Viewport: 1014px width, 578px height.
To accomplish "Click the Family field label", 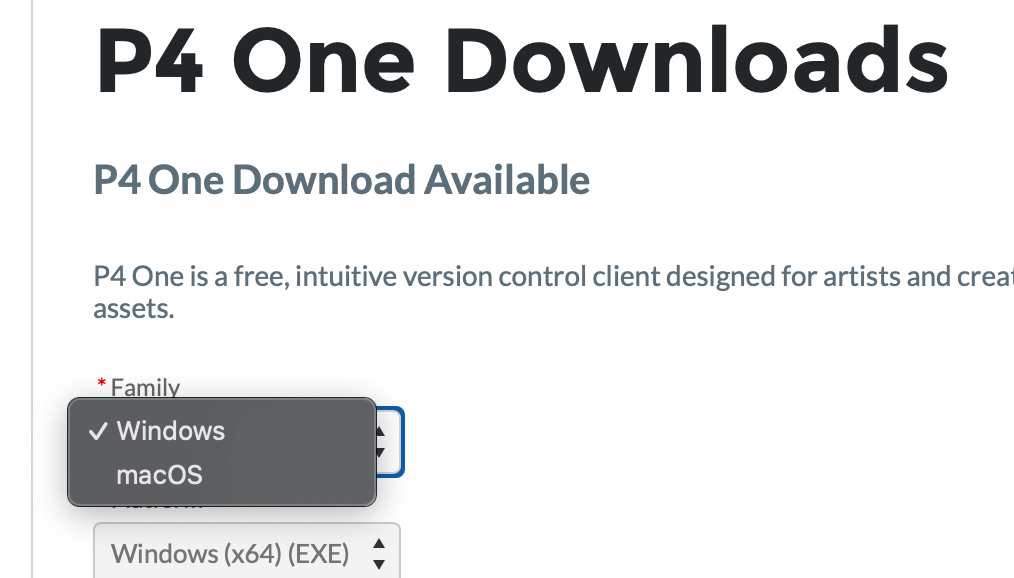I will (146, 387).
